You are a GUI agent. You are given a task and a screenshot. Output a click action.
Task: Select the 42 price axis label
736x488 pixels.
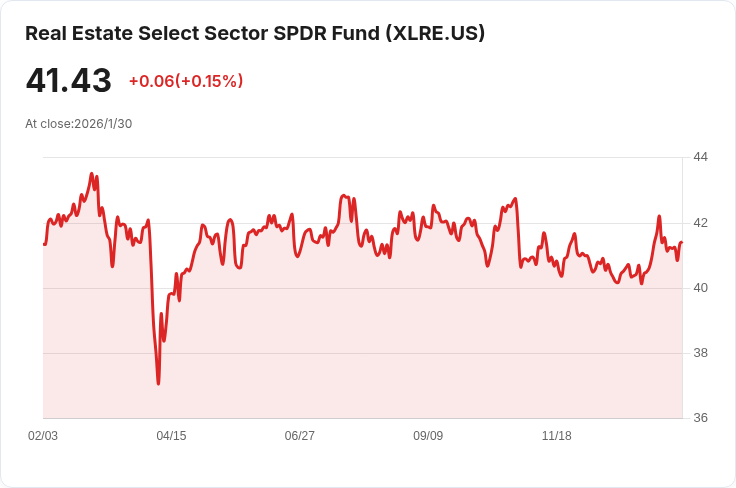700,222
